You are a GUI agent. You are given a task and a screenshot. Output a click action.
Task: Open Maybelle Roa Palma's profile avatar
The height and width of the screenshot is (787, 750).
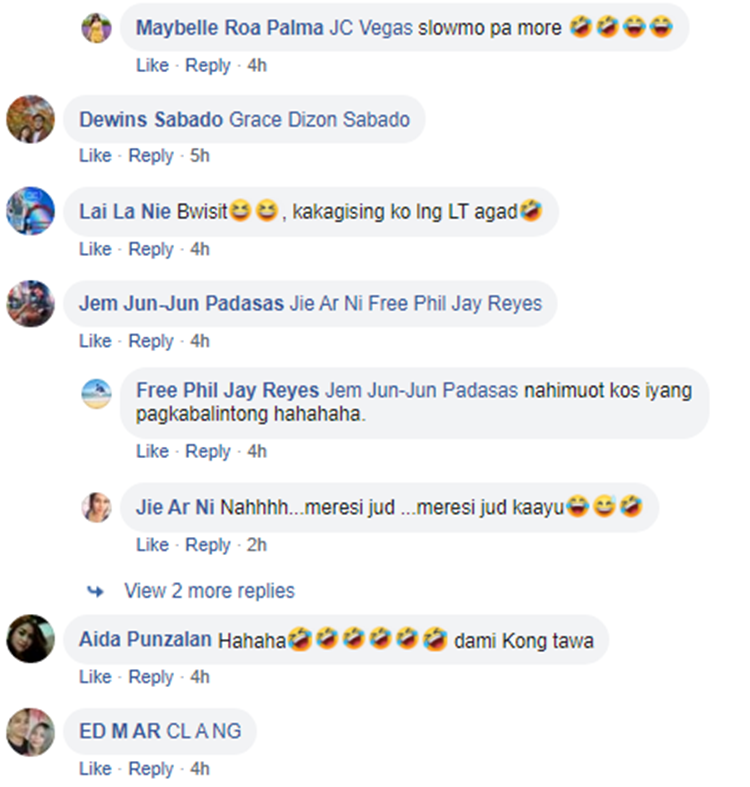pos(96,28)
